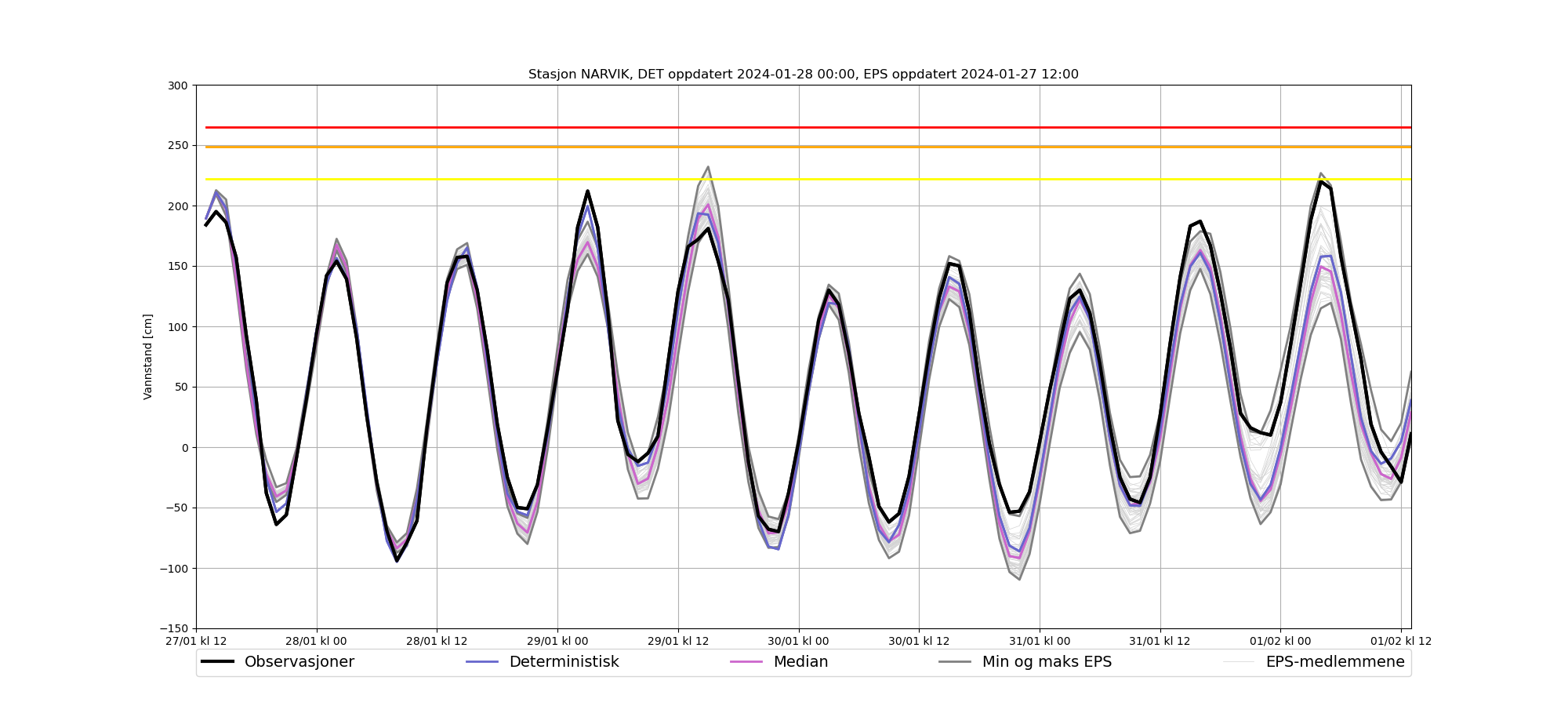Click the 'Min og maks EPS' legend label
The height and width of the screenshot is (706, 1568).
(x=1047, y=662)
